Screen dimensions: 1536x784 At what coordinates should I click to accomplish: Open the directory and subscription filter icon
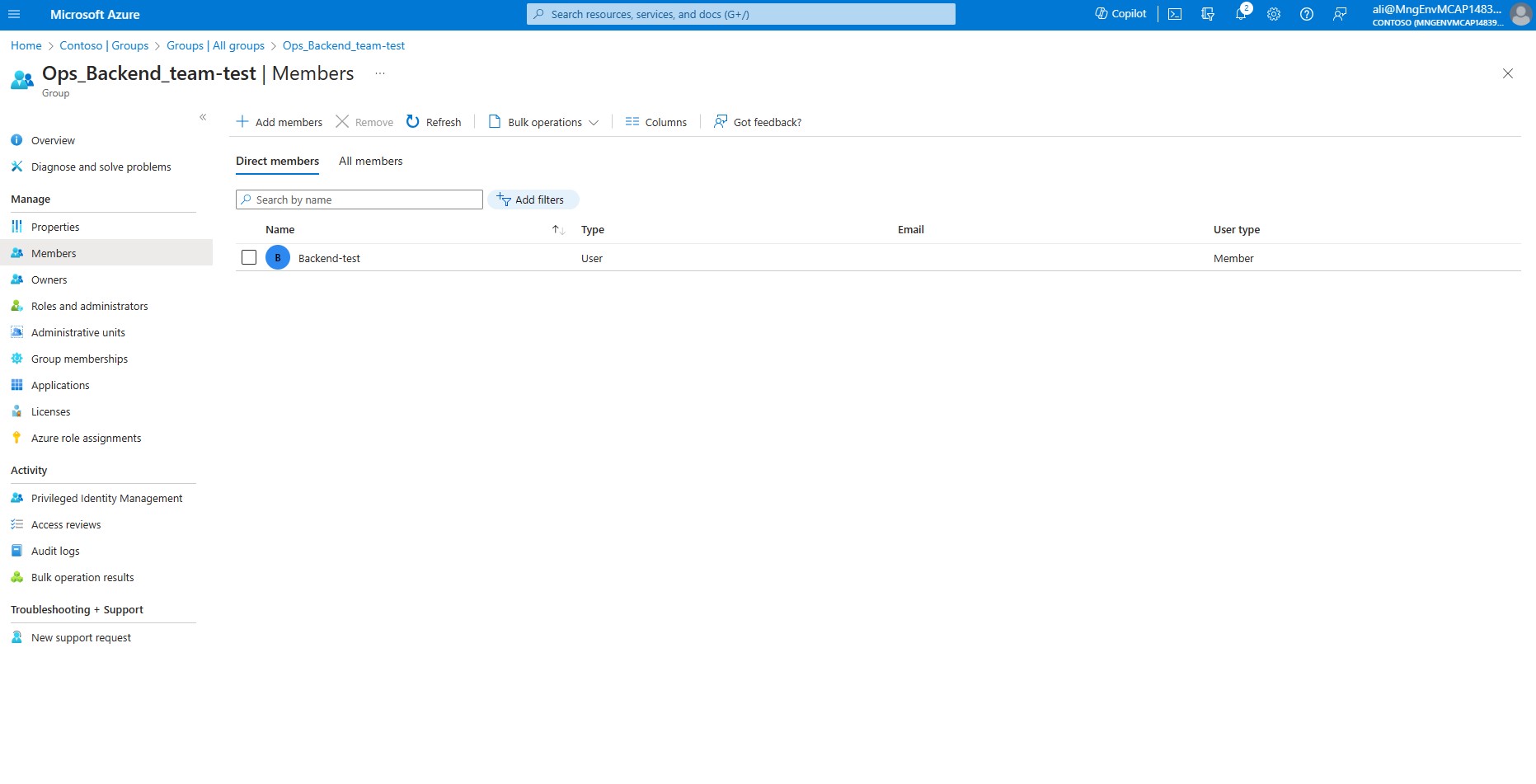(1208, 14)
